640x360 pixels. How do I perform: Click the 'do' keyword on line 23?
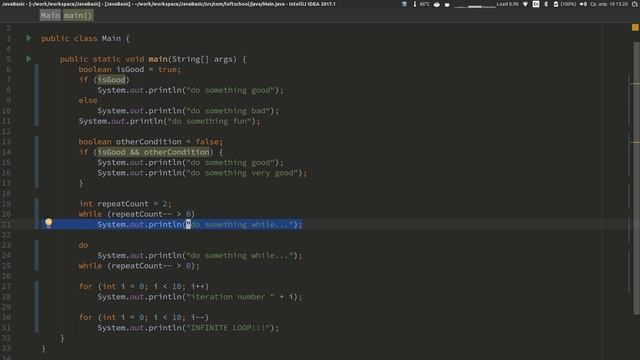[x=83, y=245]
